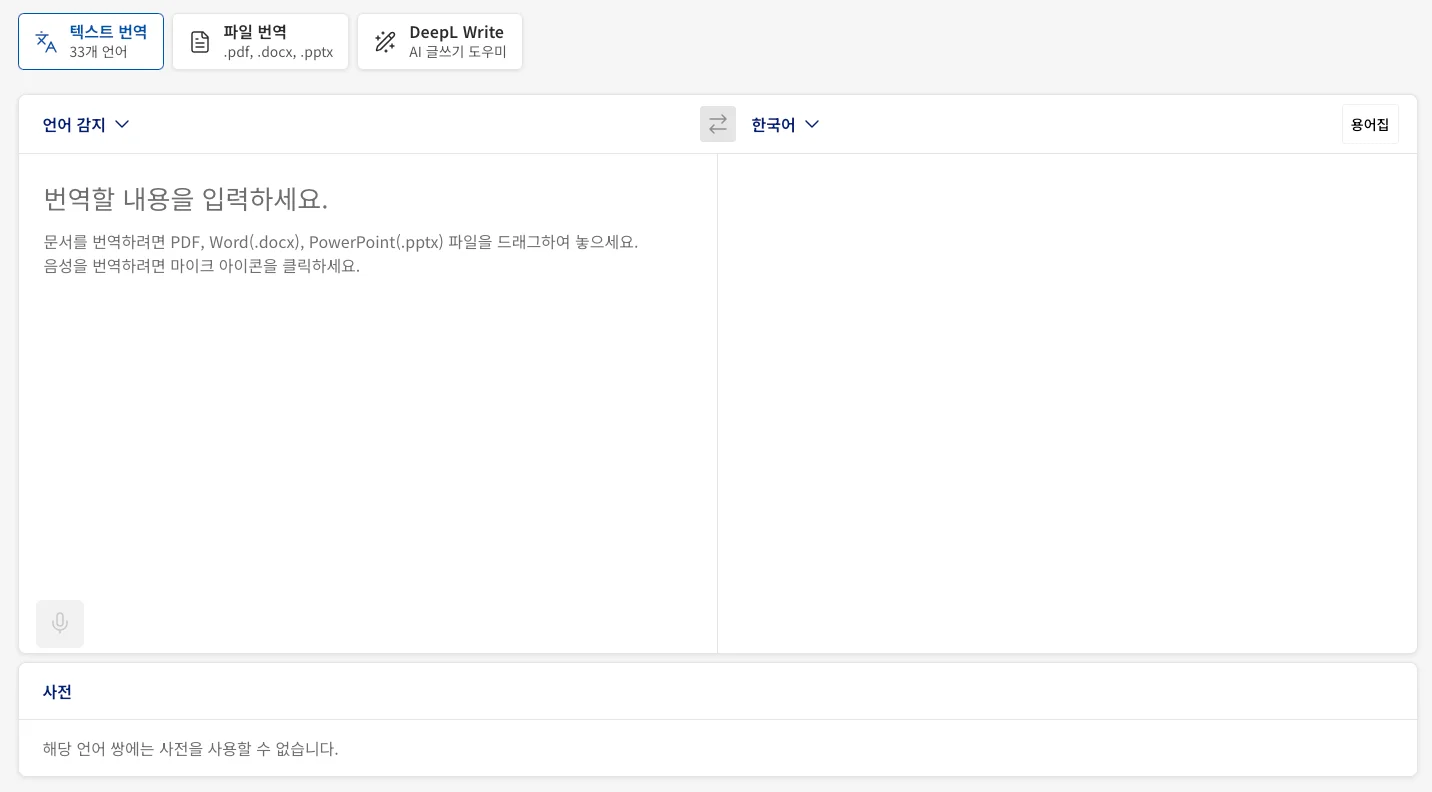Click the language swap arrows icon

pos(718,124)
